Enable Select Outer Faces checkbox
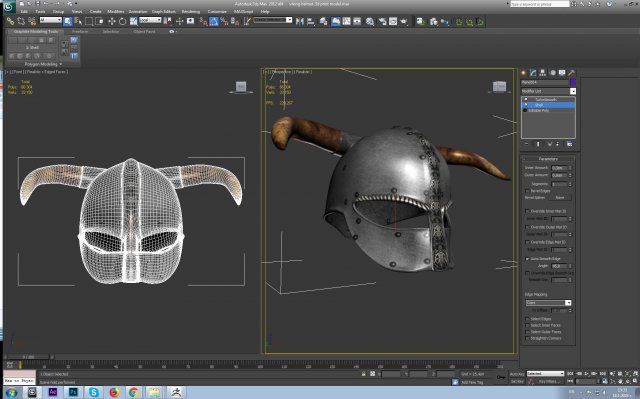This screenshot has height=399, width=640. pyautogui.click(x=527, y=332)
